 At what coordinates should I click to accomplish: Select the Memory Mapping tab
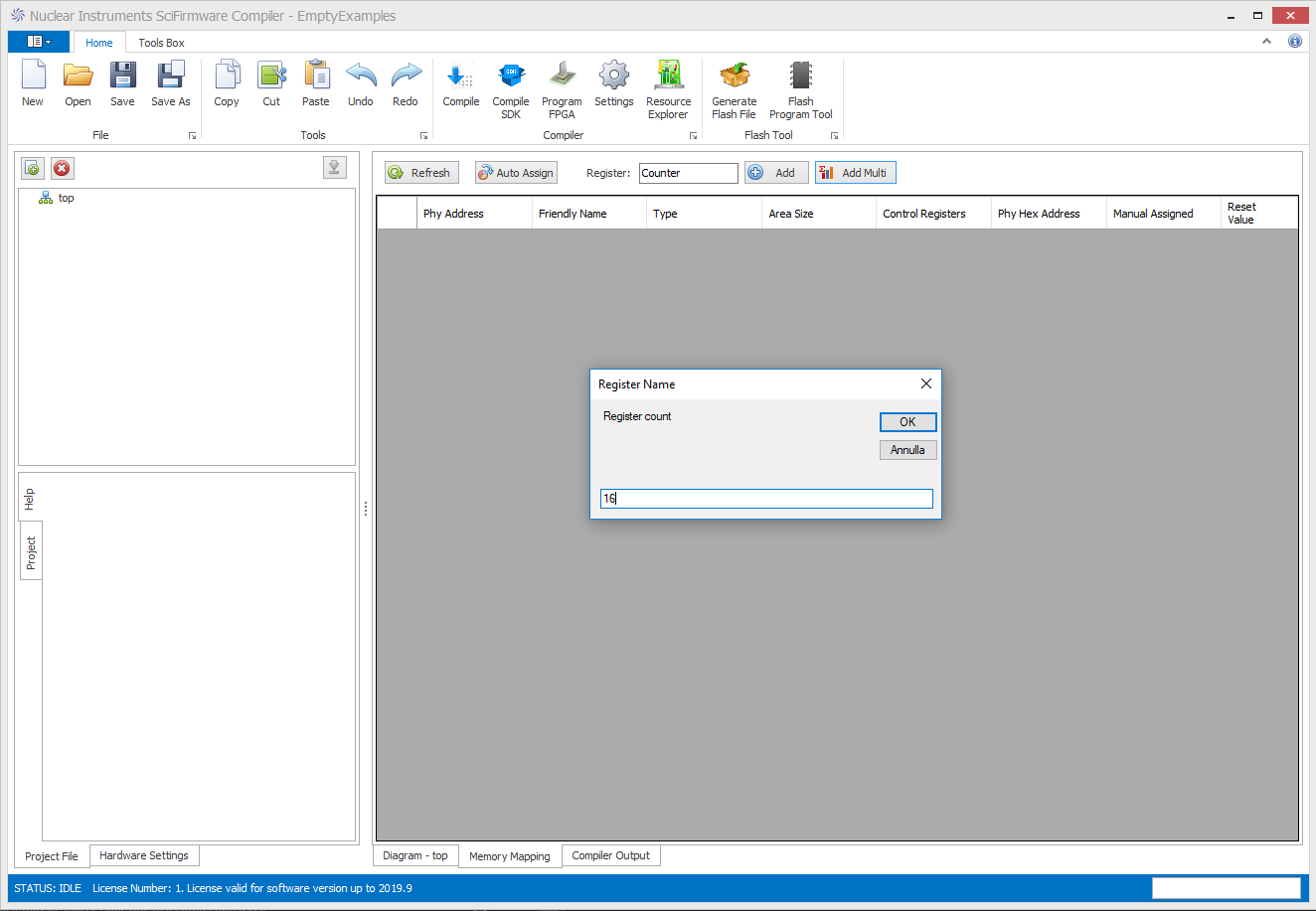pos(510,856)
